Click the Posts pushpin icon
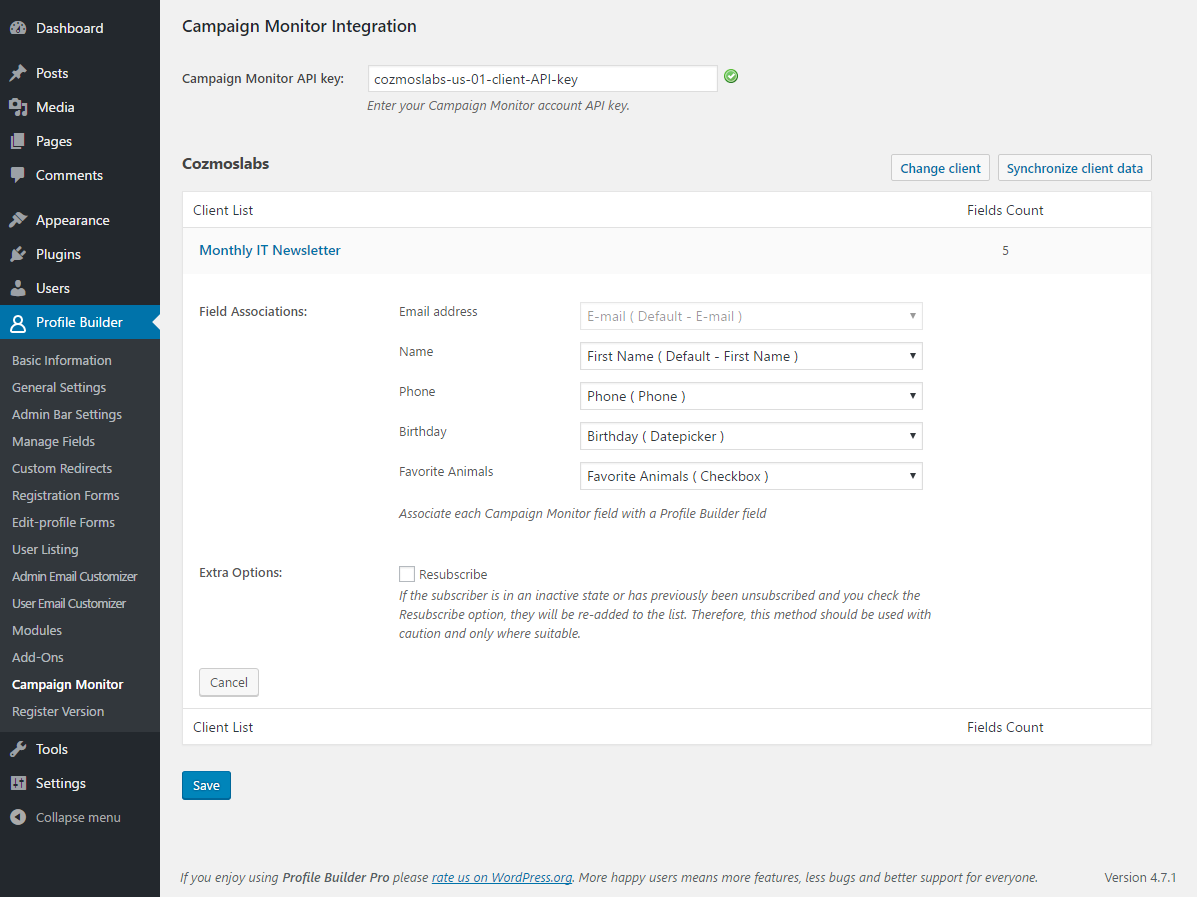 coord(18,73)
